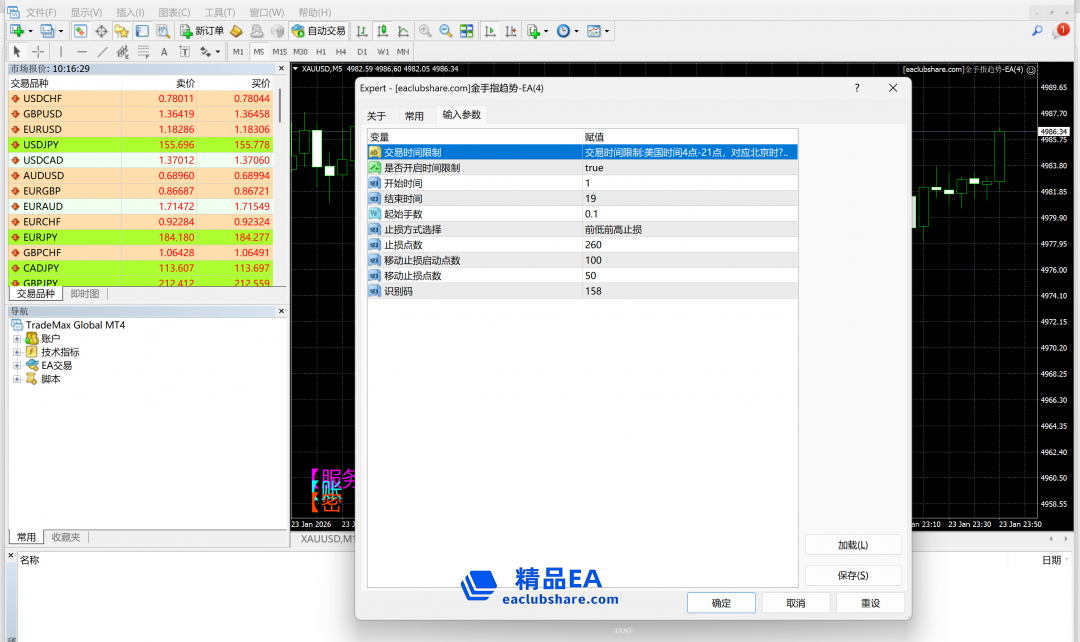The height and width of the screenshot is (642, 1080).
Task: Click the 加载(L) button
Action: [x=852, y=545]
